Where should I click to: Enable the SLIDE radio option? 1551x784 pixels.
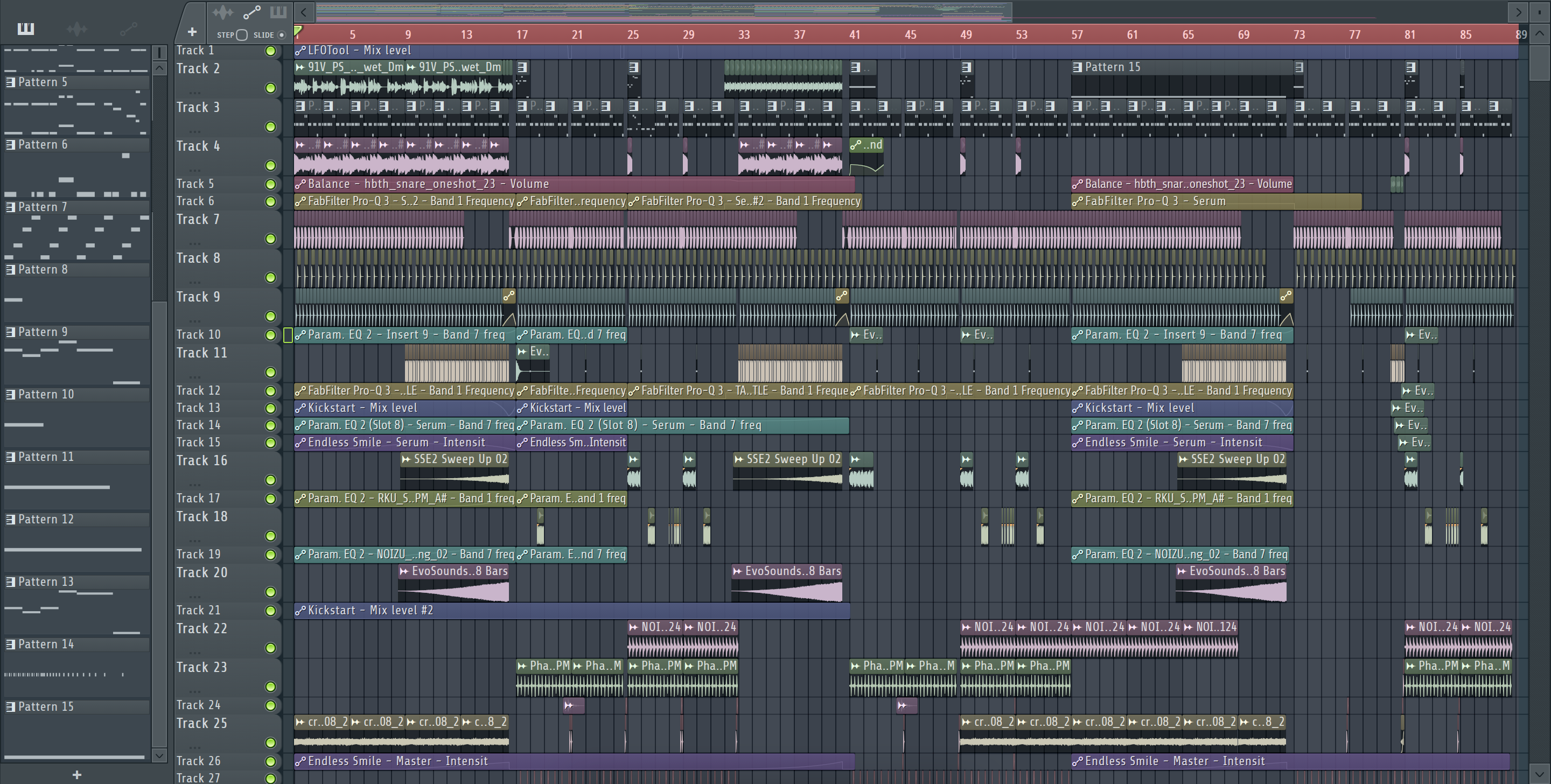coord(281,35)
